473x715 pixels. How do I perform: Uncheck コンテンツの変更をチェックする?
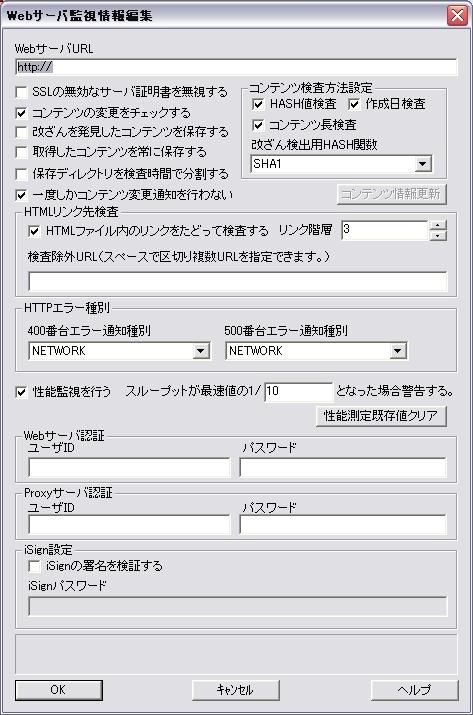tap(22, 113)
